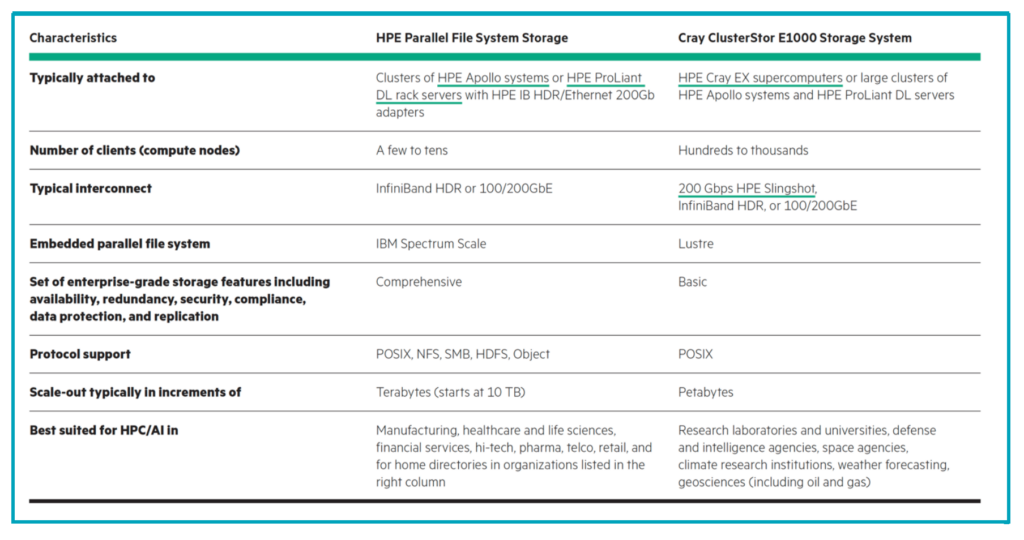1024x540 pixels.
Task: Click the Typical interconnect row label
Action: (x=90, y=189)
